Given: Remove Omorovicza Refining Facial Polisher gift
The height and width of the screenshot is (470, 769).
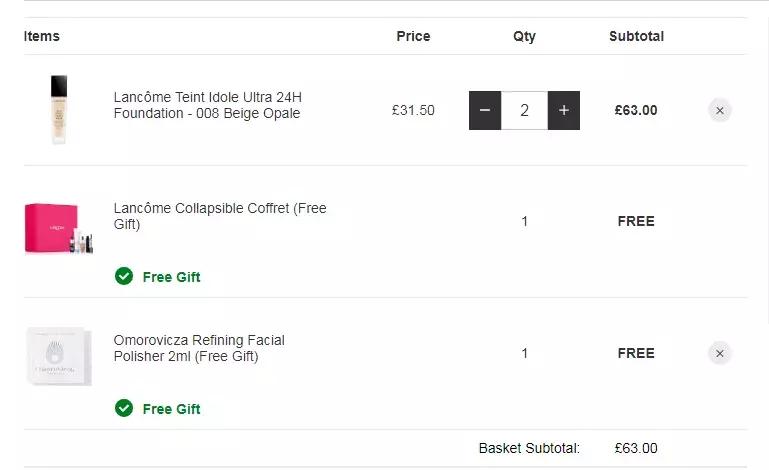Looking at the screenshot, I should pos(720,353).
